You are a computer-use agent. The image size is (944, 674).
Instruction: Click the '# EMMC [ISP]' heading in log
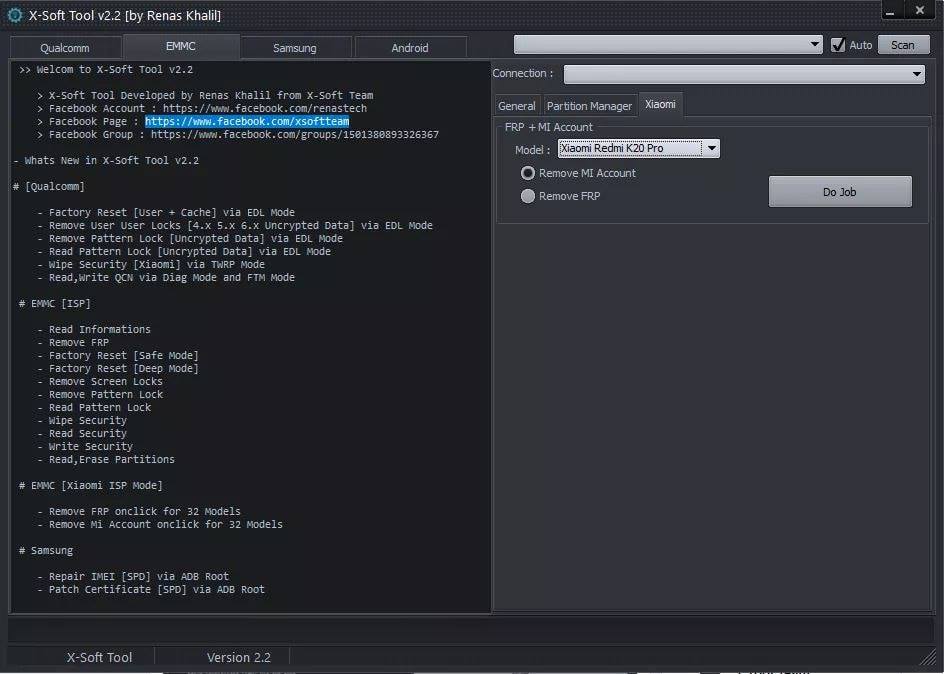point(55,304)
